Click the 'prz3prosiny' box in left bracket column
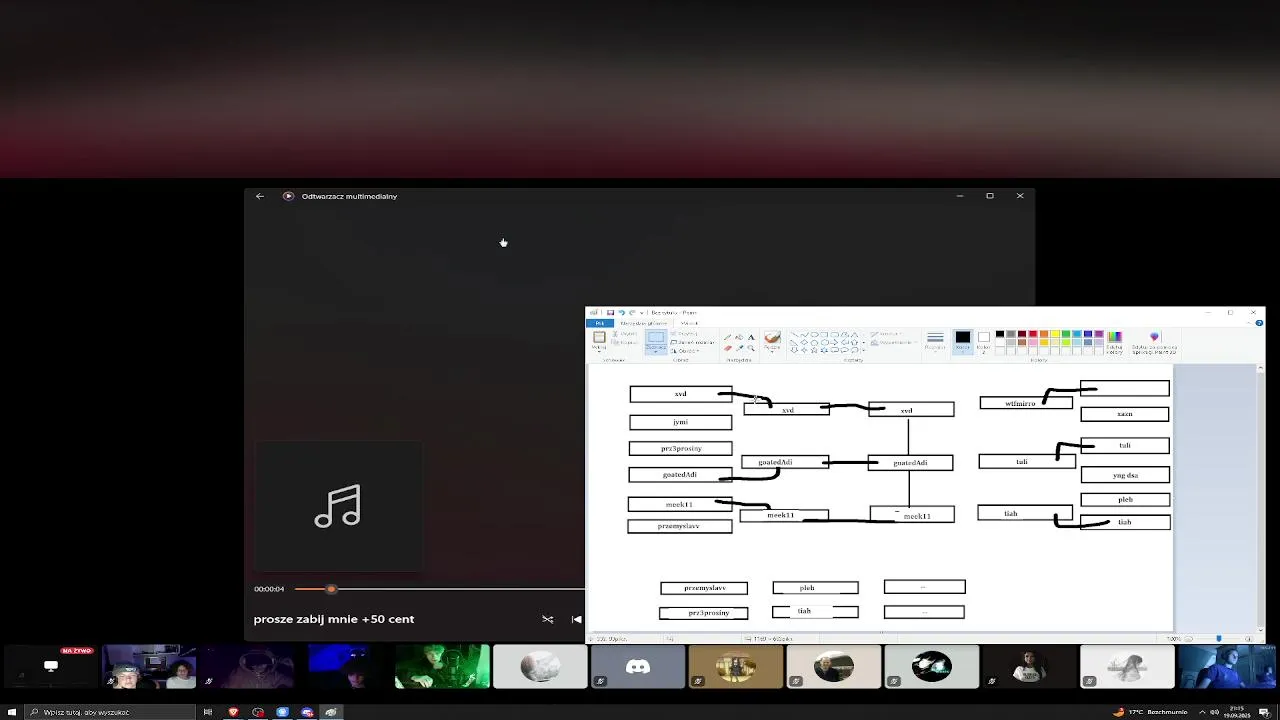Image resolution: width=1280 pixels, height=720 pixels. pyautogui.click(x=680, y=448)
